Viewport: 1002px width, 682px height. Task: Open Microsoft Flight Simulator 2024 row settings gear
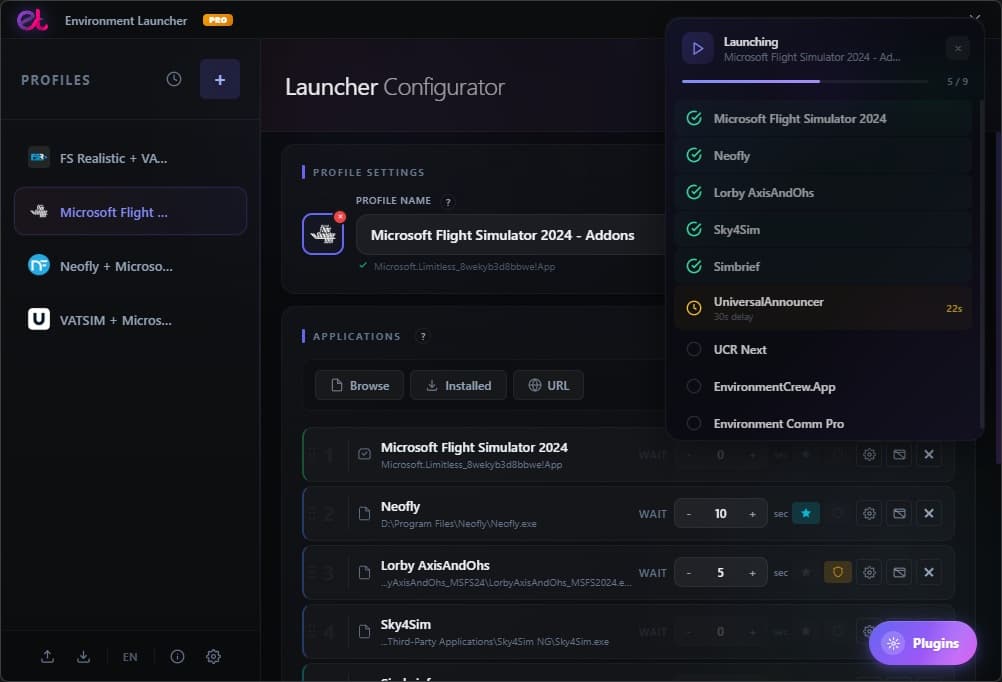click(x=869, y=454)
